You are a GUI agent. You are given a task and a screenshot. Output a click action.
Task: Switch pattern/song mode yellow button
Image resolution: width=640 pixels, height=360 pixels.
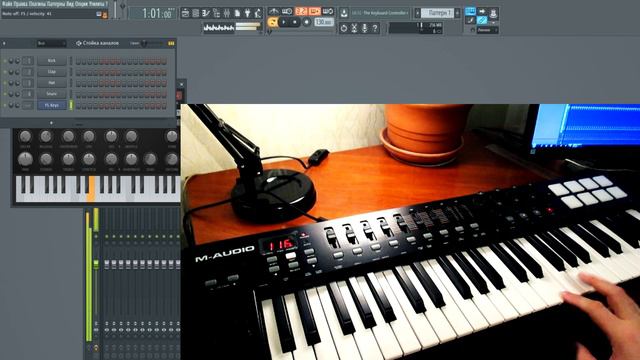pos(272,22)
